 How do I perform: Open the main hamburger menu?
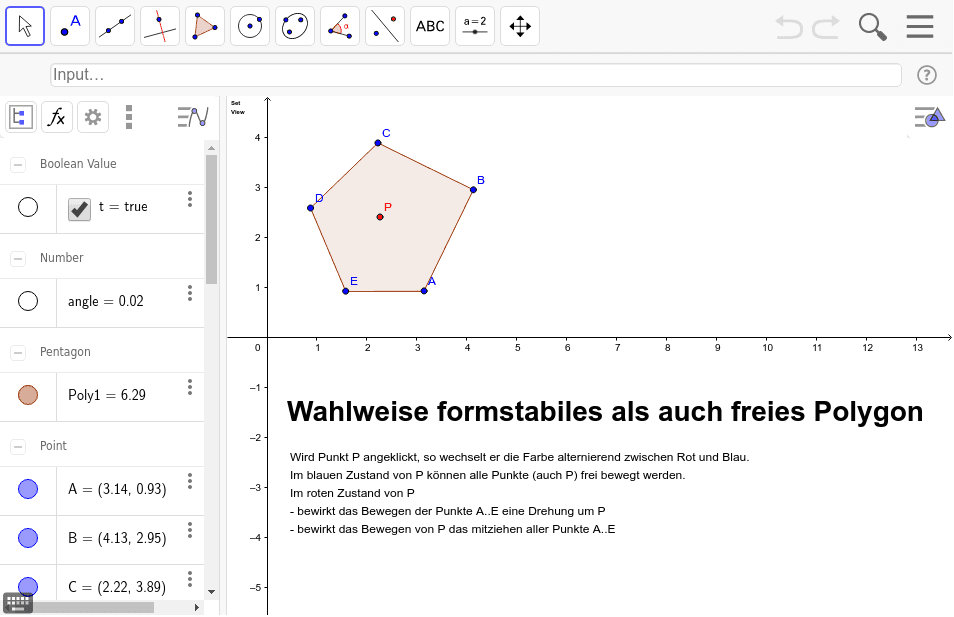919,27
